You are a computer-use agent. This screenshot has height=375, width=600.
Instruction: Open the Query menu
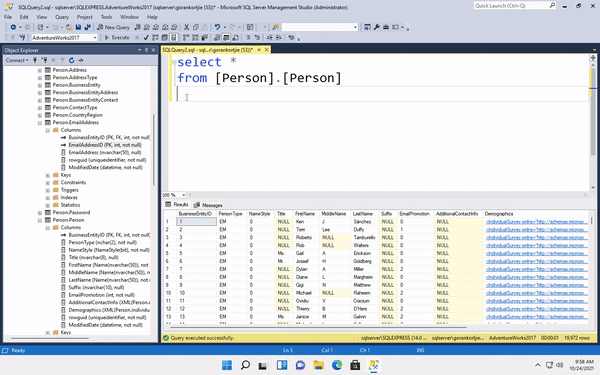[62, 17]
